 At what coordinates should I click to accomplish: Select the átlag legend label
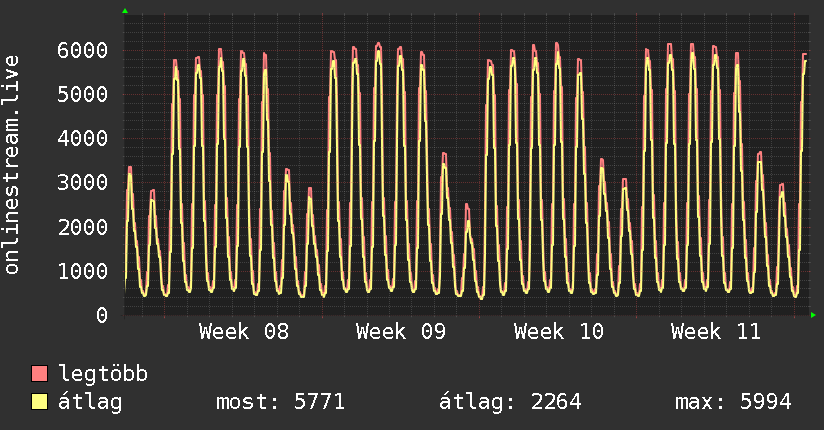(x=90, y=402)
